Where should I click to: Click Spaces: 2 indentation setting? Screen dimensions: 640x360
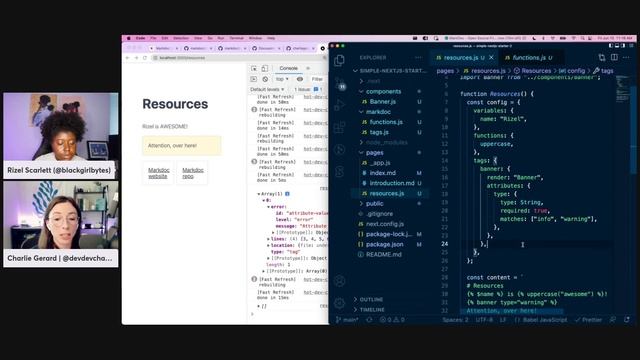pos(455,320)
